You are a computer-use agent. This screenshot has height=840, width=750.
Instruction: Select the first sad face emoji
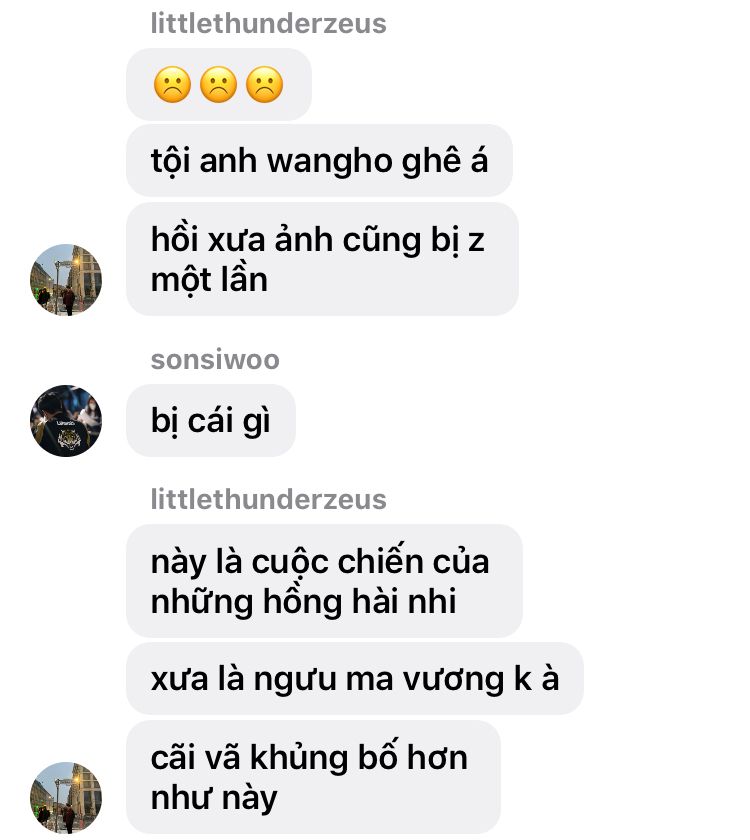coord(172,85)
